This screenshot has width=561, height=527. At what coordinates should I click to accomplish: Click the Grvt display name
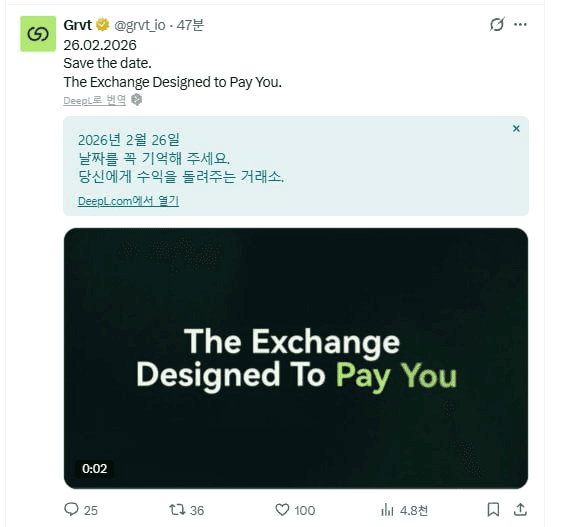pos(78,25)
